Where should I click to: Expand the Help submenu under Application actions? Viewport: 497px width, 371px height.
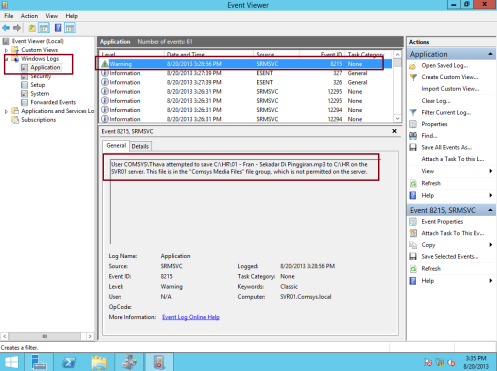coord(490,195)
